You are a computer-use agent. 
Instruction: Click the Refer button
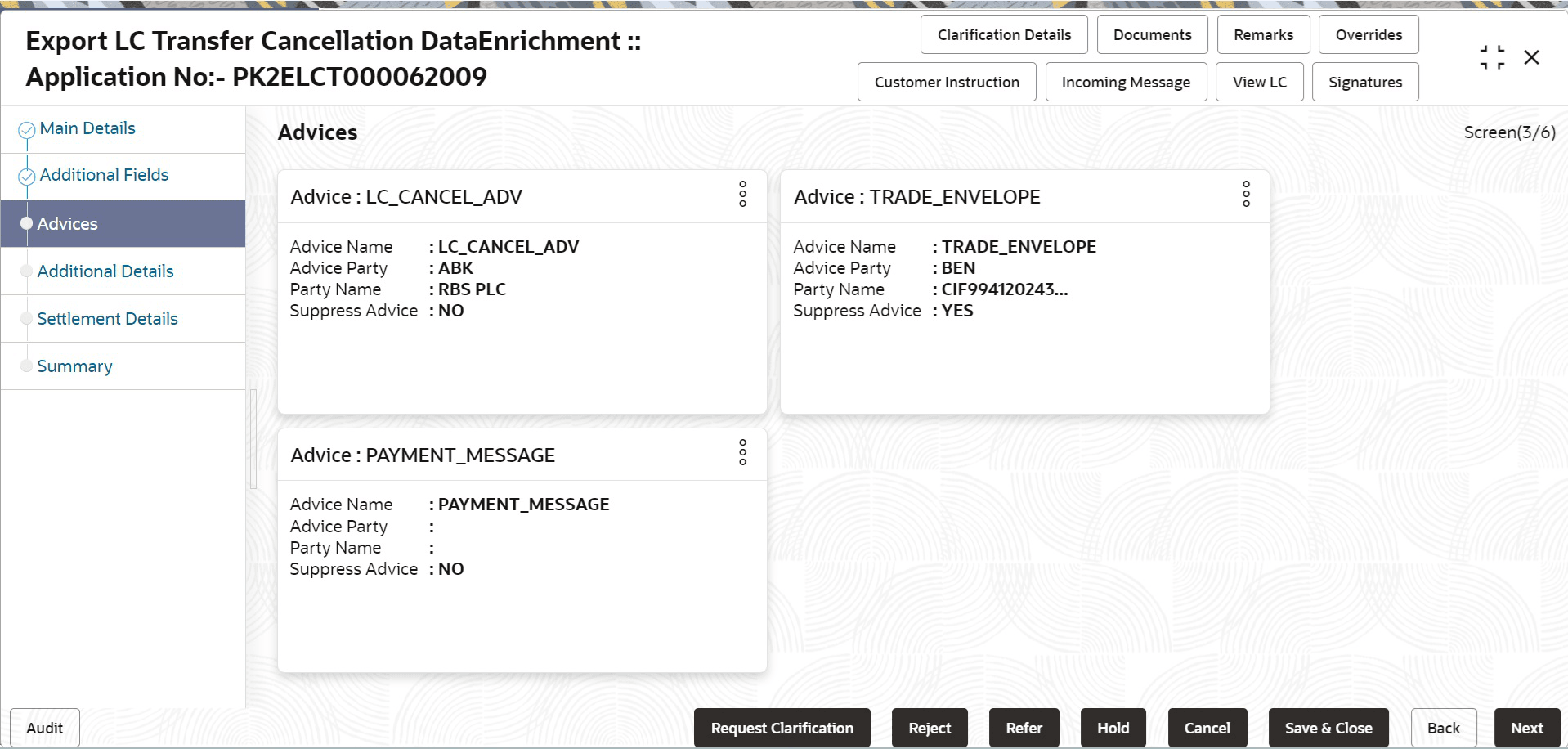tap(1024, 728)
